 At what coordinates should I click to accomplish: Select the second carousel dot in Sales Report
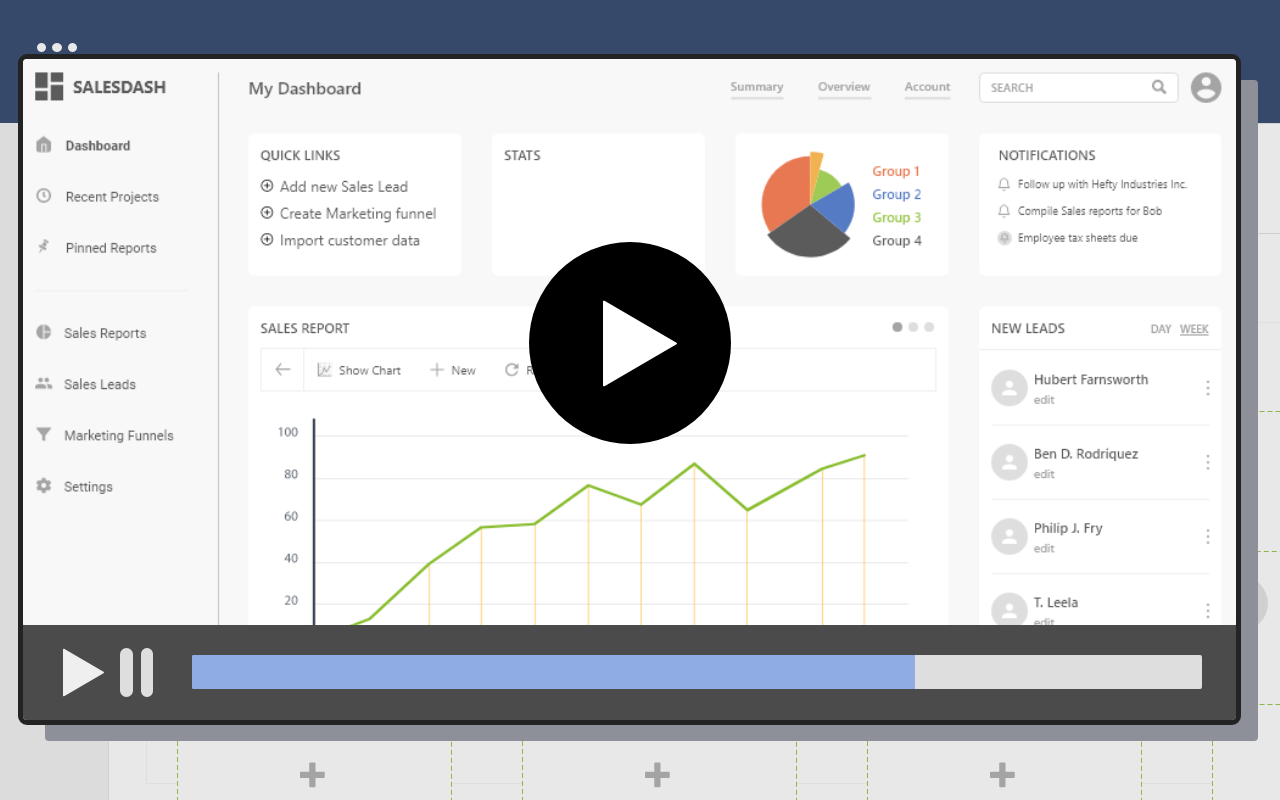pos(912,326)
